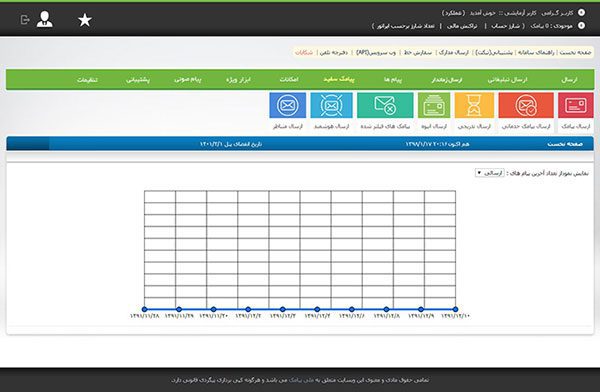
Task: Click the round bullet beside موجودی
Action: pos(581,26)
